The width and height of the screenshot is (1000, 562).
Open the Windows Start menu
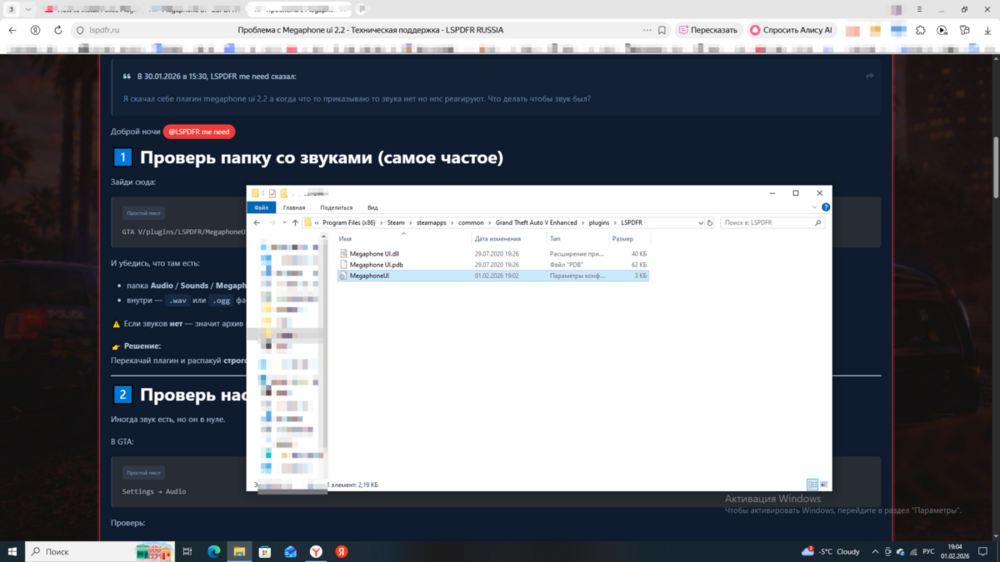[12, 552]
